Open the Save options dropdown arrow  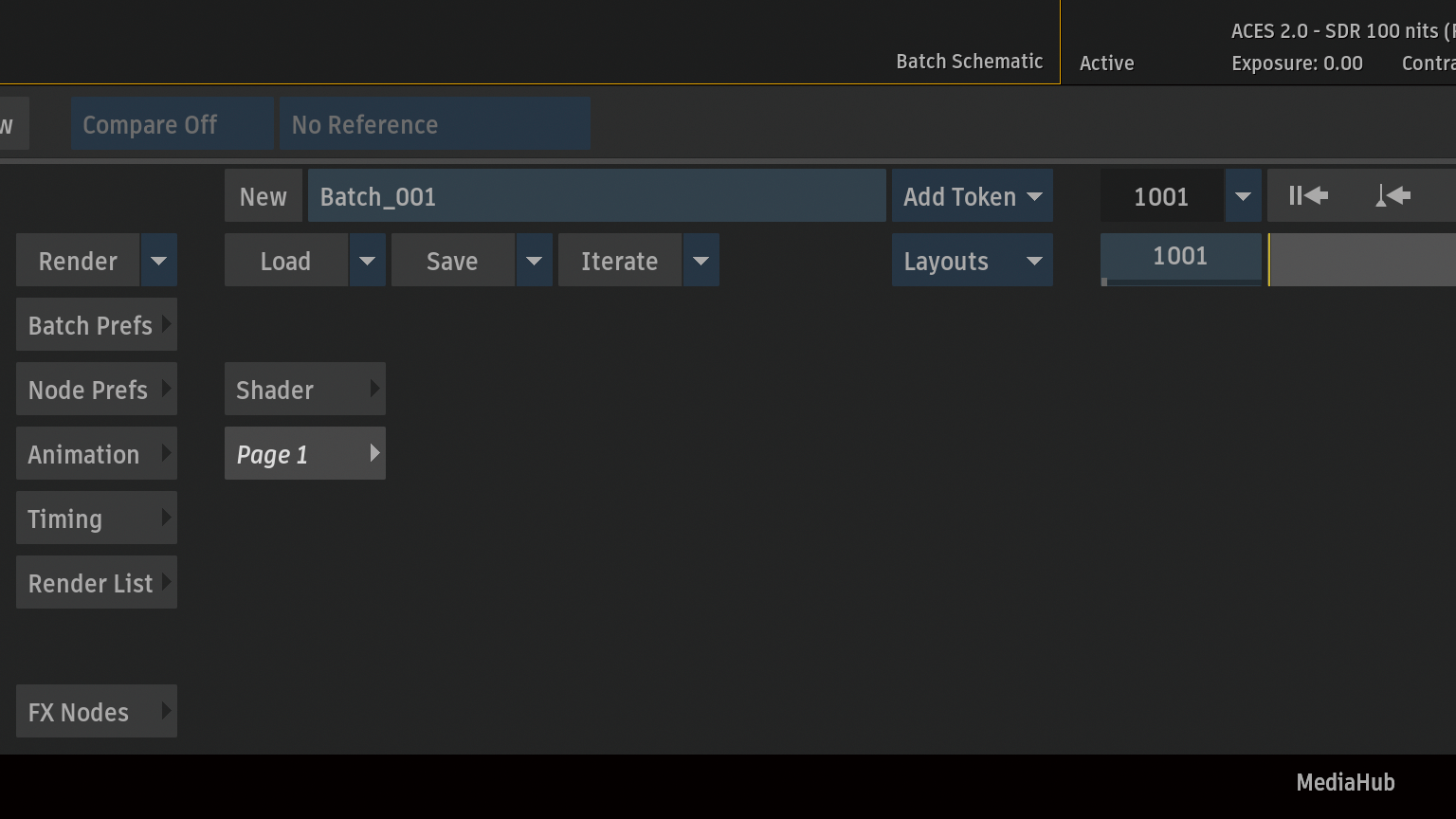pyautogui.click(x=534, y=261)
